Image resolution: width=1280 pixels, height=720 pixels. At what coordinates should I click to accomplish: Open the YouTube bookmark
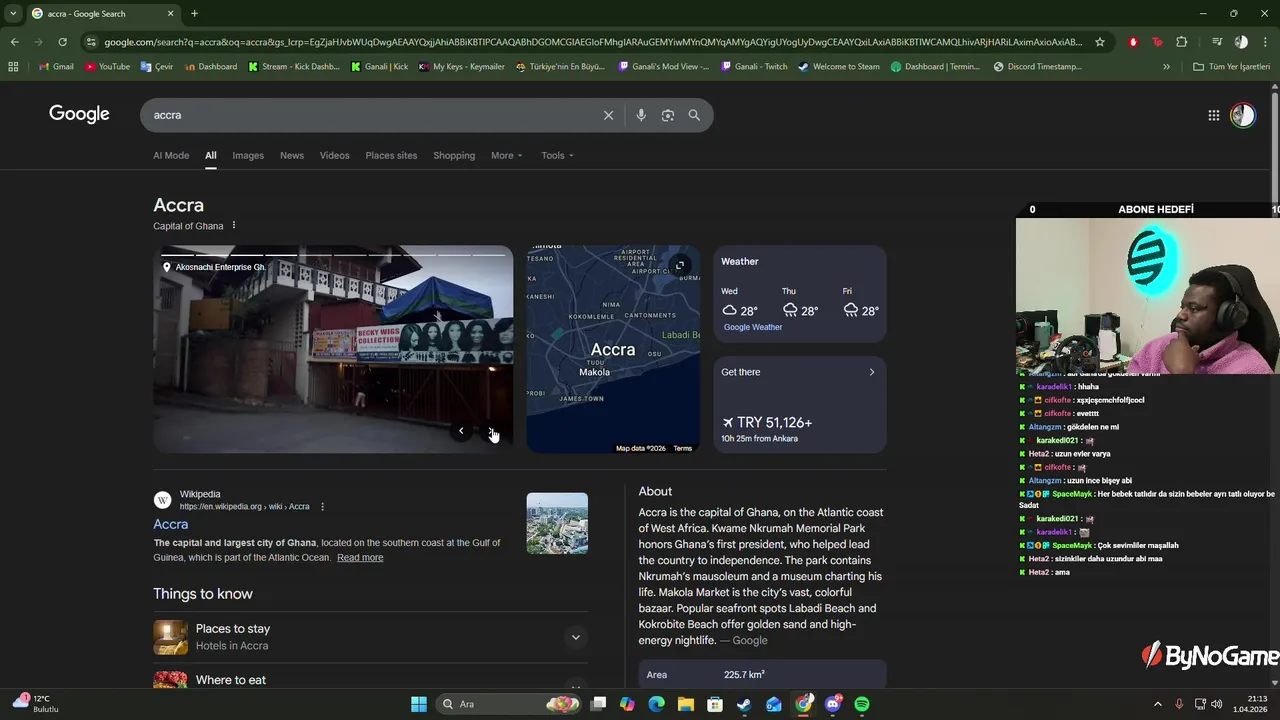[107, 67]
